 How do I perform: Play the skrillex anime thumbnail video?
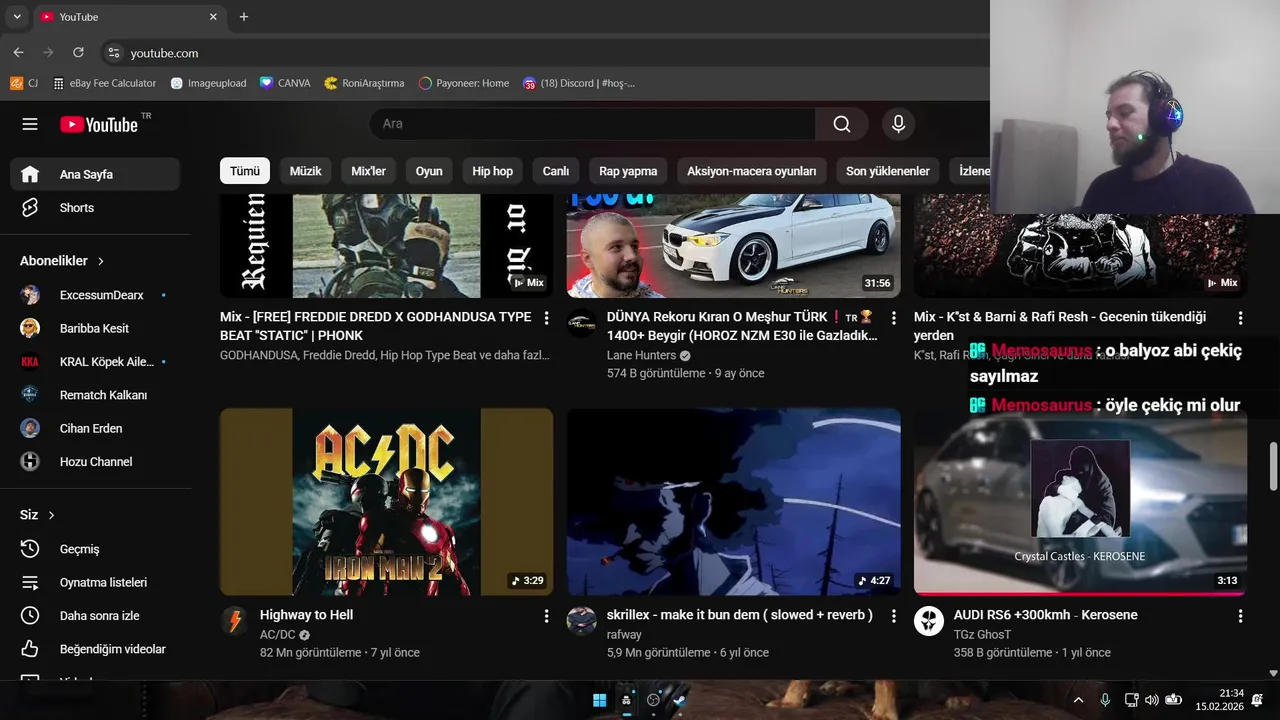(x=733, y=501)
